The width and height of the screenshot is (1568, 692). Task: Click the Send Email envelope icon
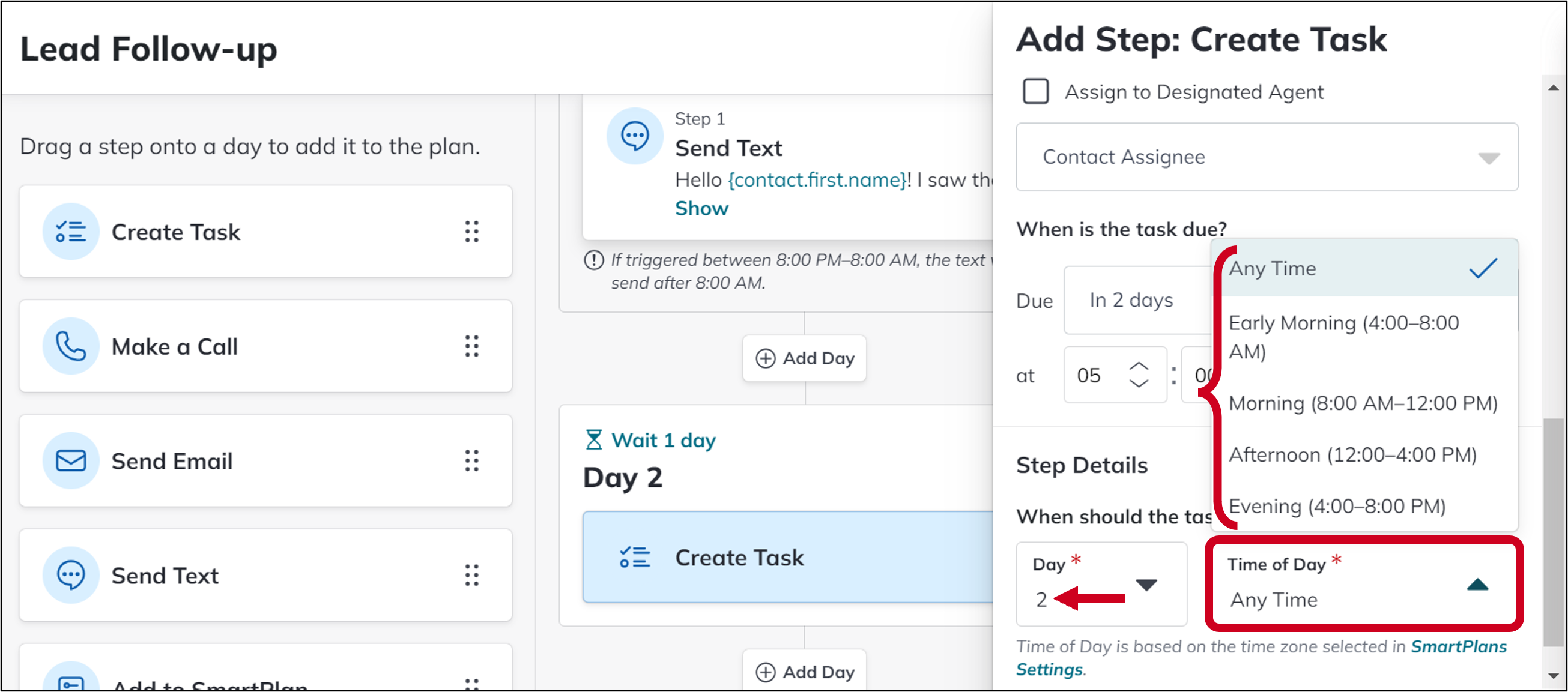71,460
